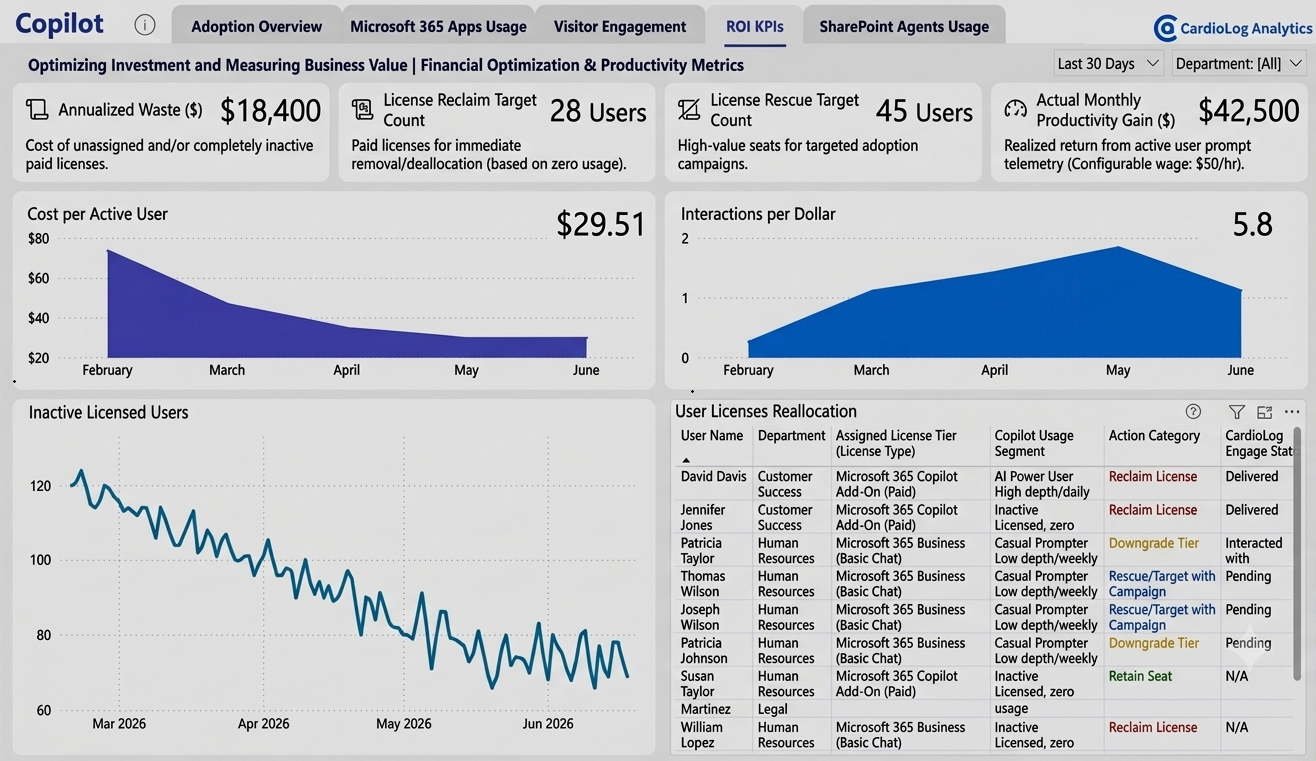Open more options on User Licenses Reallocation
Screen dimensions: 1316x761
point(1292,412)
